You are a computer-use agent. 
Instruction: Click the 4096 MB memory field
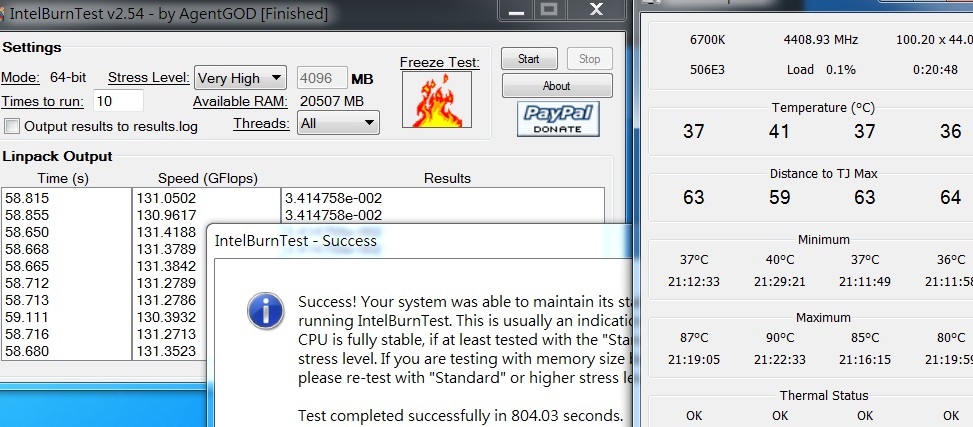(323, 78)
